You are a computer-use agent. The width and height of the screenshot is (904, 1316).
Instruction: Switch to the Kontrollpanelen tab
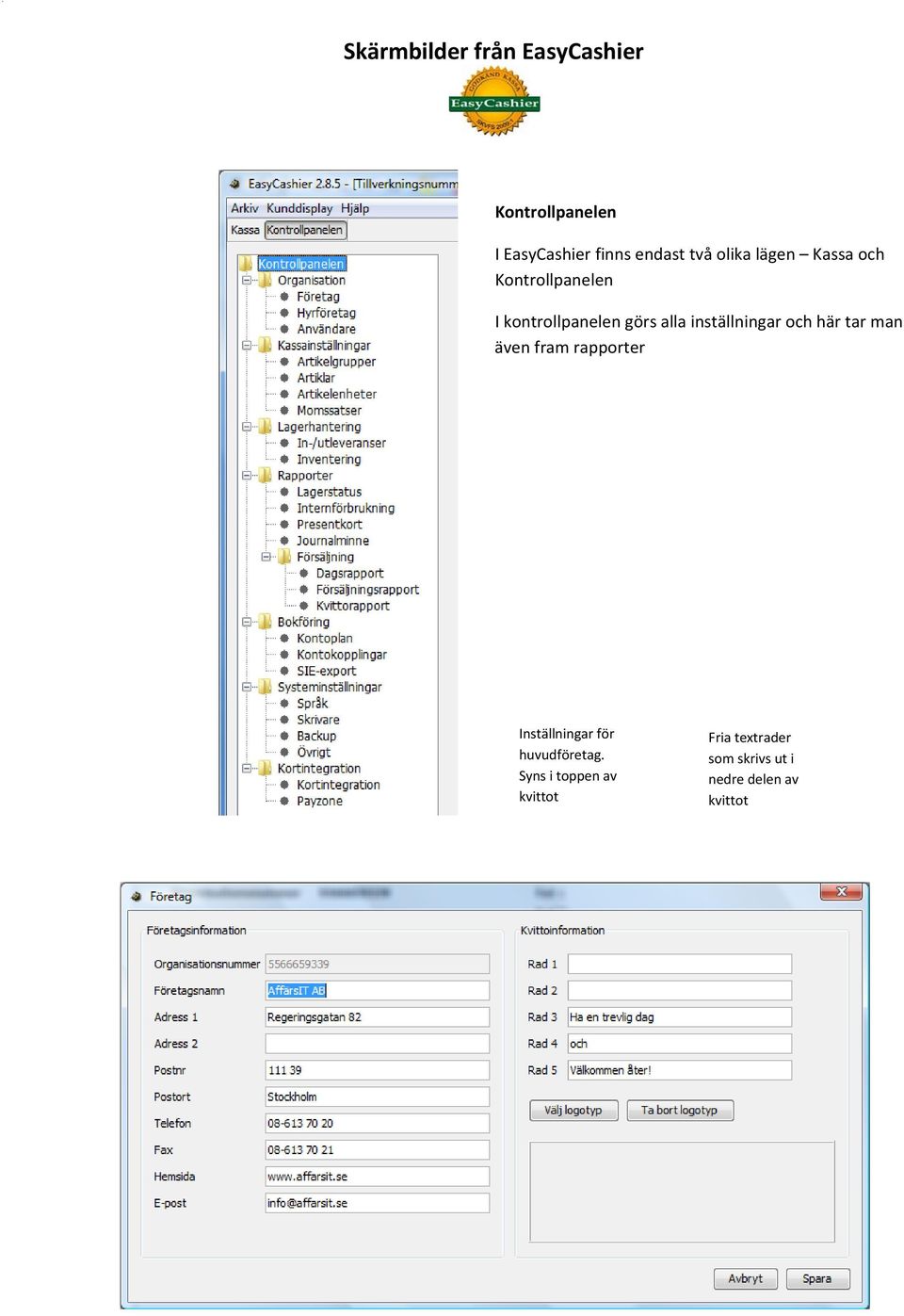[305, 230]
